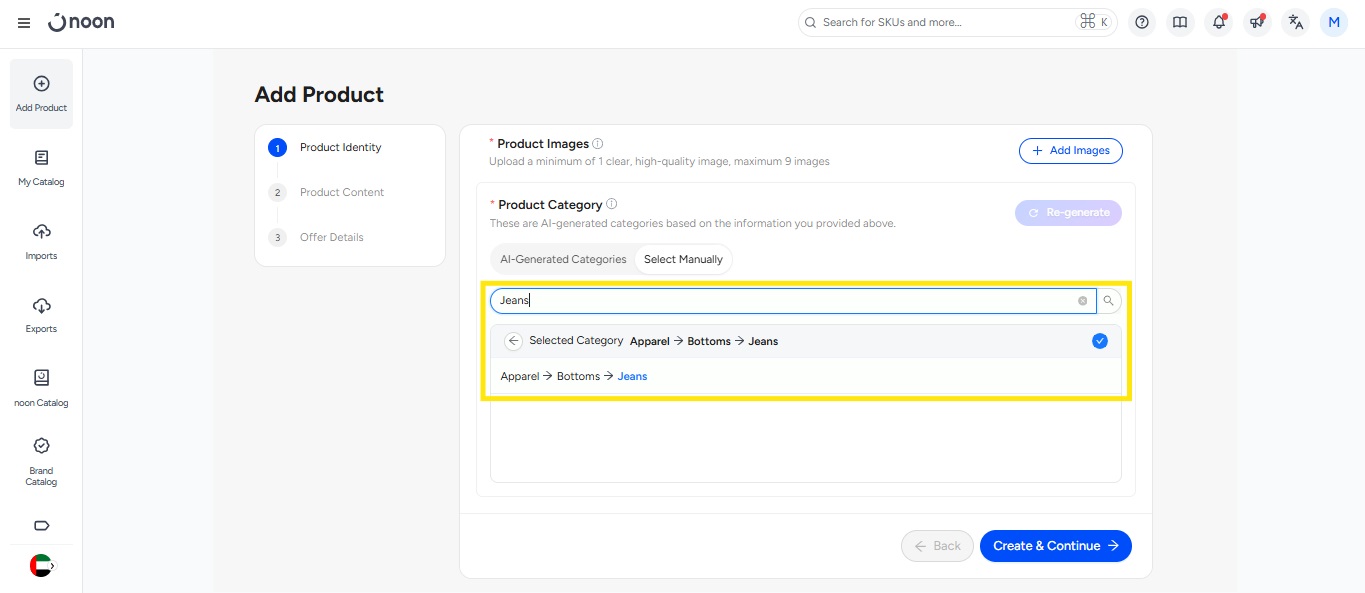The image size is (1365, 593).
Task: Go to the Product Content step
Action: tap(342, 192)
